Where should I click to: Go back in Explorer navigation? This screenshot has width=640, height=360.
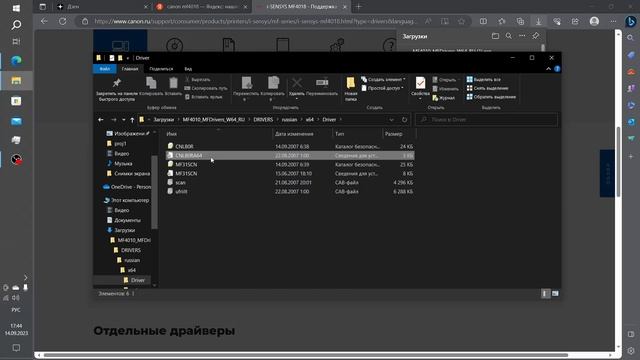pyautogui.click(x=101, y=120)
